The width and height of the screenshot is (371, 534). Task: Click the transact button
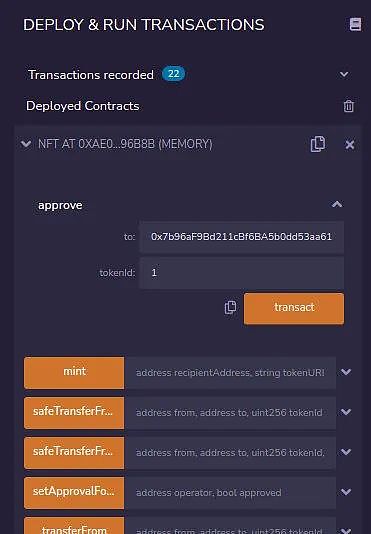click(x=294, y=308)
